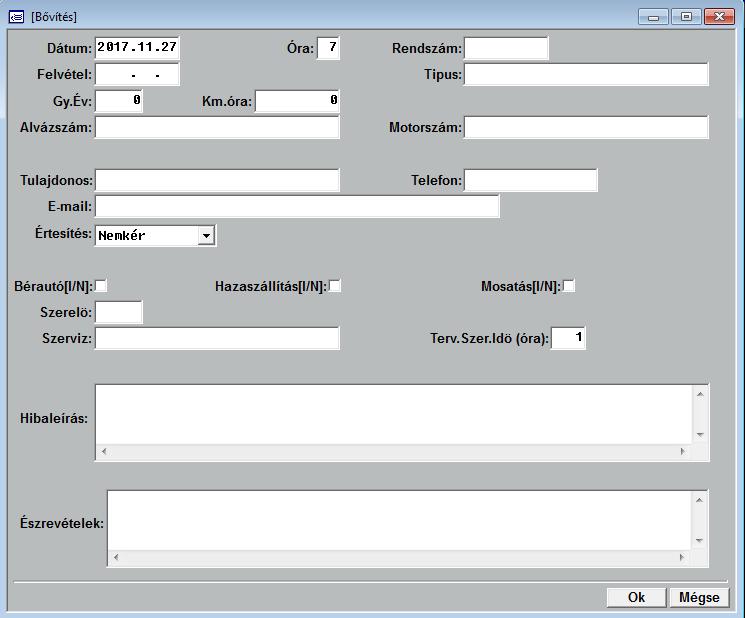The width and height of the screenshot is (745, 618).
Task: Enable the Hazaszállítás[I/N] checkbox
Action: tap(335, 286)
